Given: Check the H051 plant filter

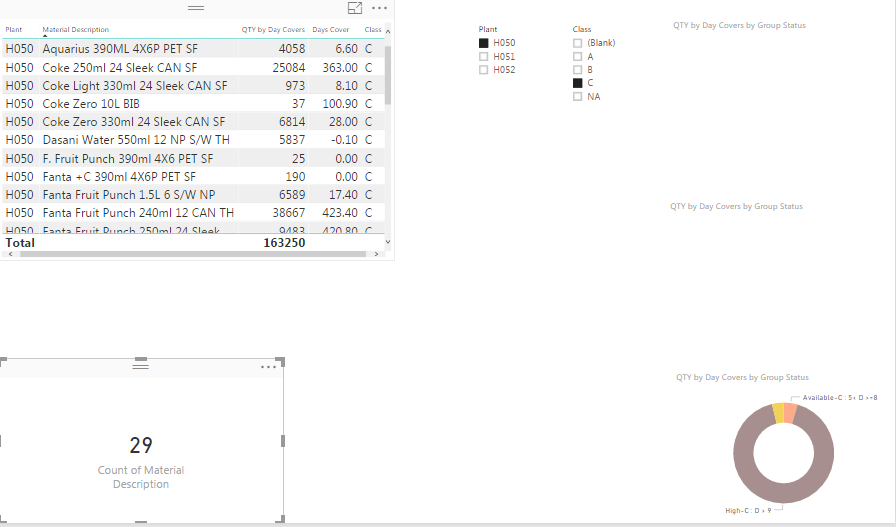Looking at the screenshot, I should [x=483, y=57].
